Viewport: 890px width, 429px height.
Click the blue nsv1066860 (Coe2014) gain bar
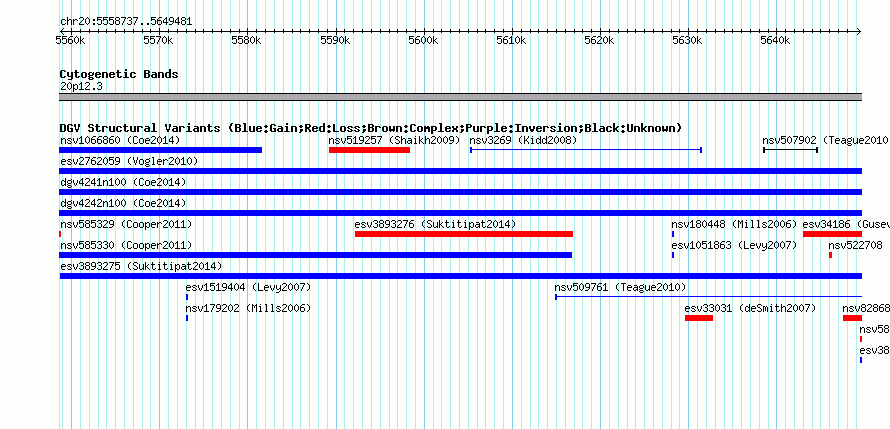161,150
